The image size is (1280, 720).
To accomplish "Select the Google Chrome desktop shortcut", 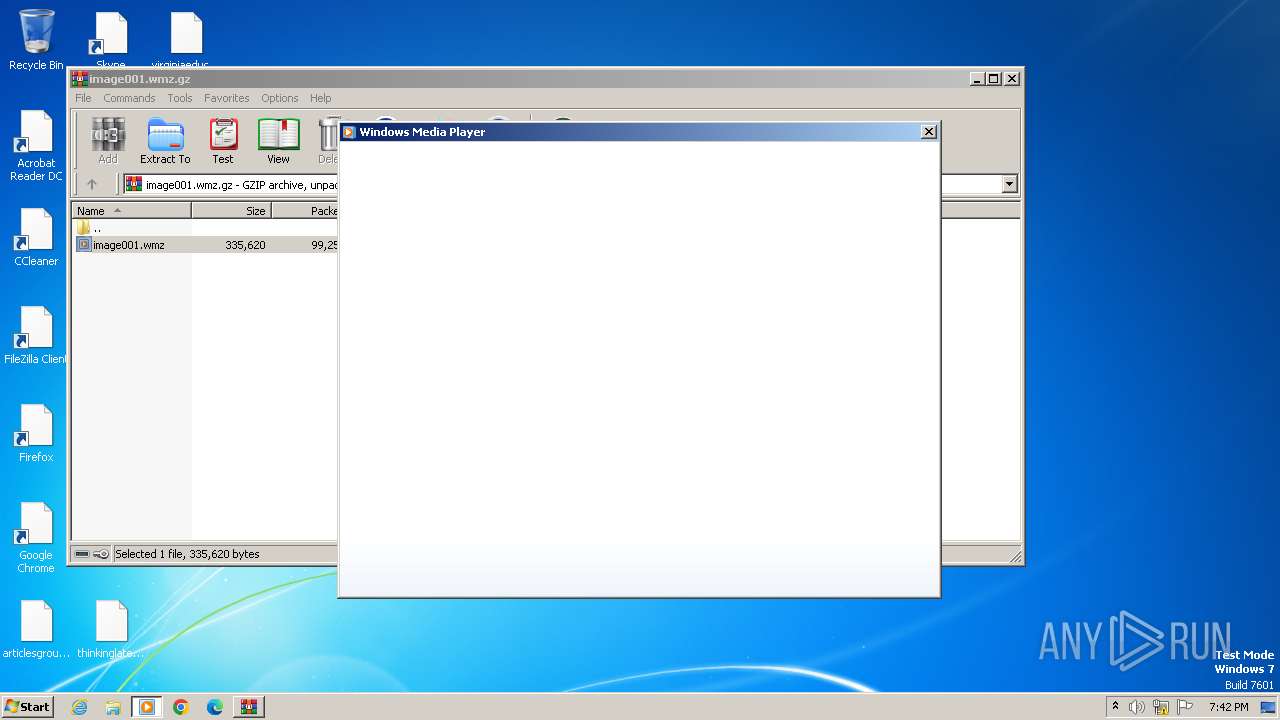I will click(x=36, y=538).
